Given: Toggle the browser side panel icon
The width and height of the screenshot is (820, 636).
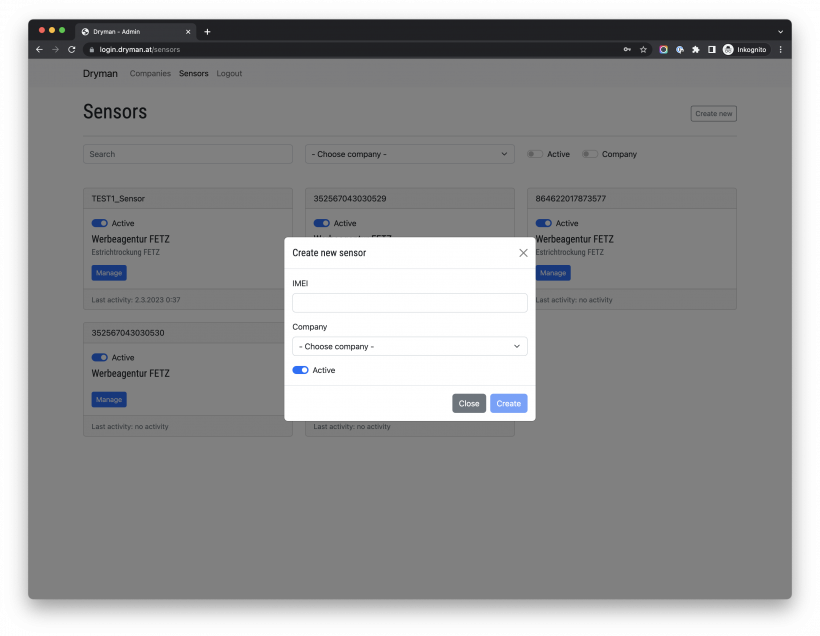Looking at the screenshot, I should (x=712, y=49).
